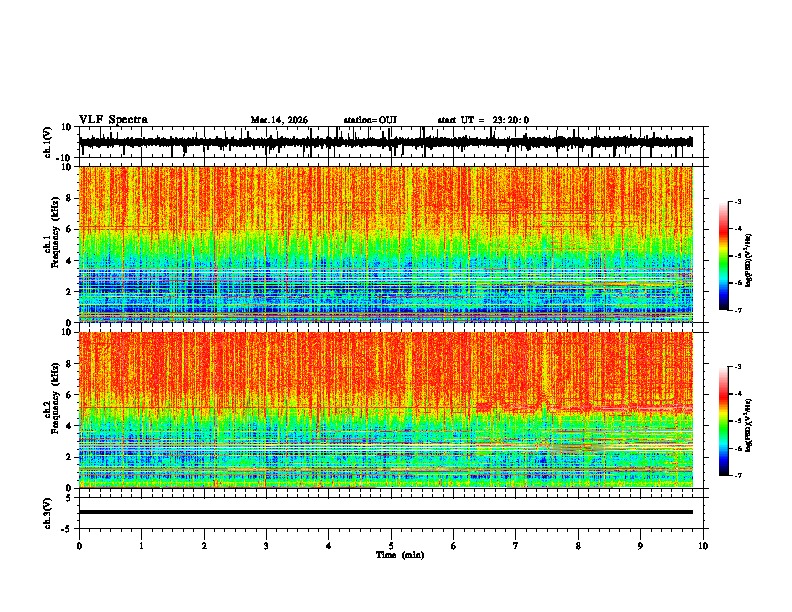792x612 pixels.
Task: Click the ch.1 spectrogram color scale bar
Action: point(723,256)
